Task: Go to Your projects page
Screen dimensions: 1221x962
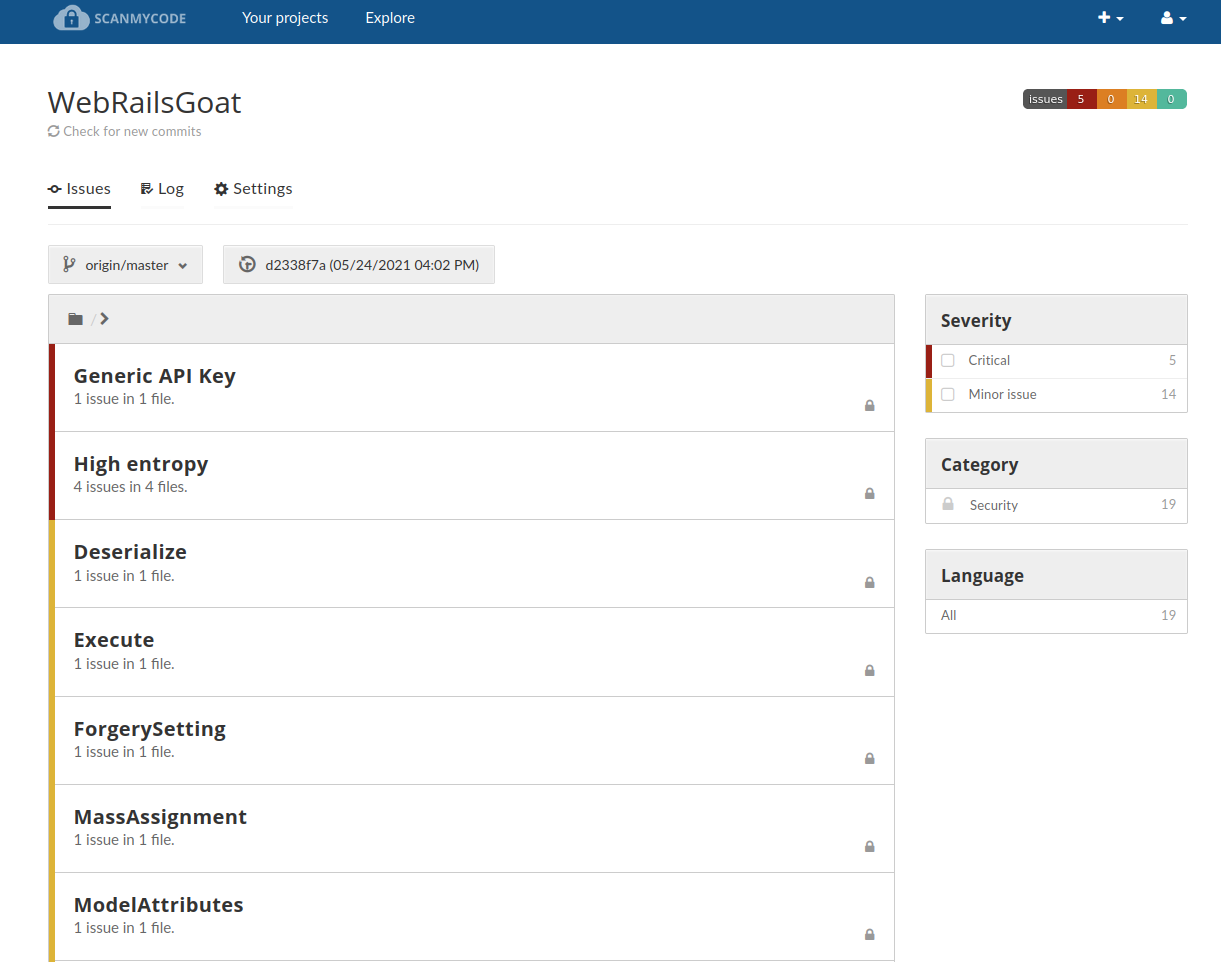Action: coord(285,18)
